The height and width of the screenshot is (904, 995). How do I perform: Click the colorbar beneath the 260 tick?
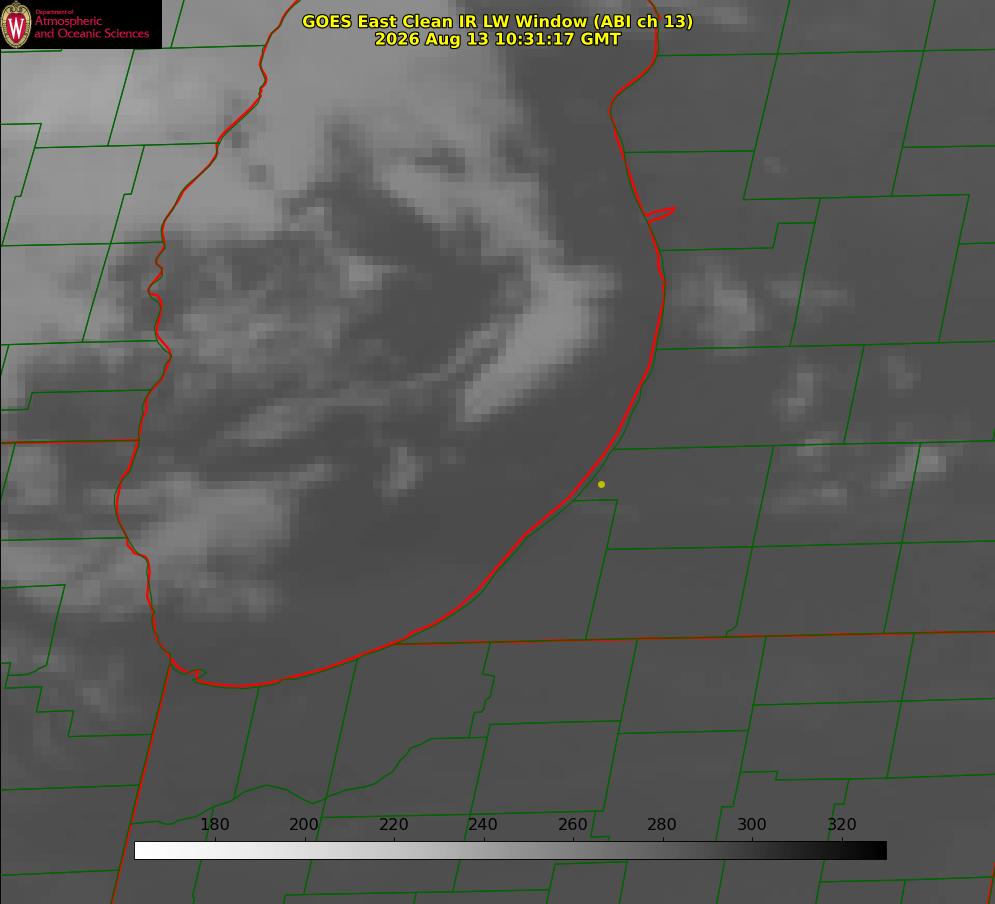(x=574, y=851)
